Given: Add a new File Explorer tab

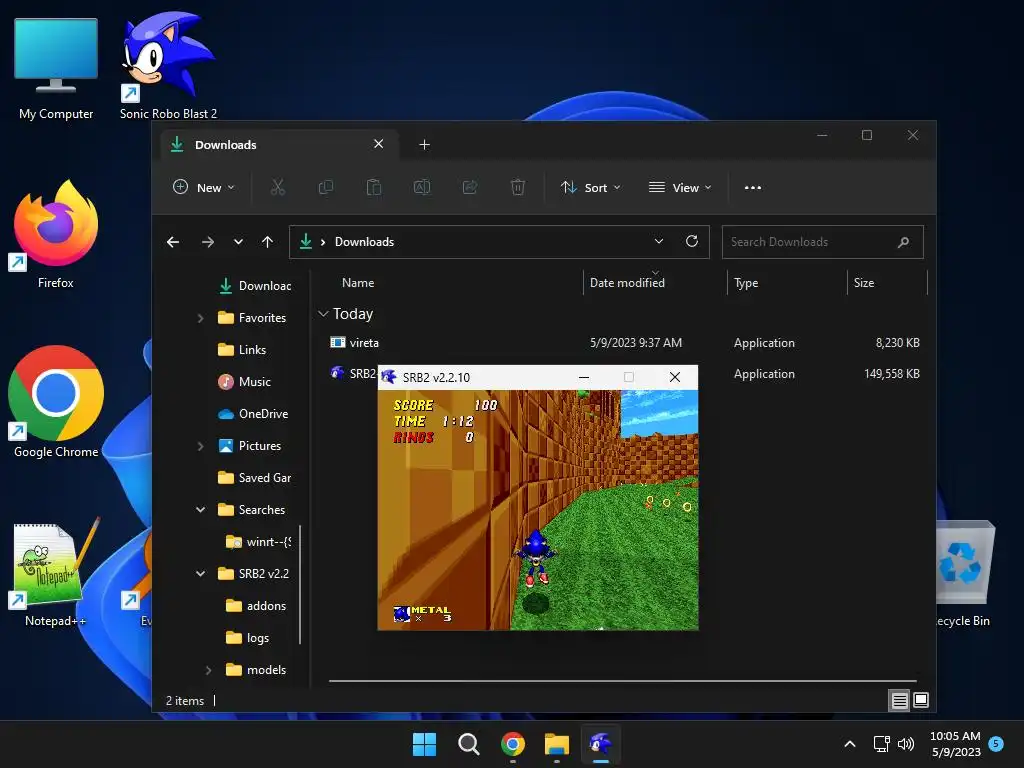Looking at the screenshot, I should (x=424, y=144).
